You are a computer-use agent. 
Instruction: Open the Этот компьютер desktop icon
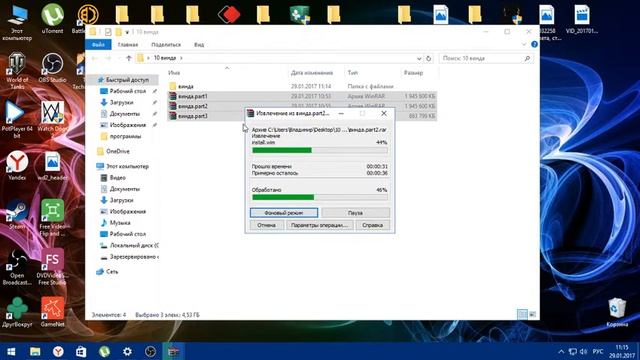(x=17, y=22)
